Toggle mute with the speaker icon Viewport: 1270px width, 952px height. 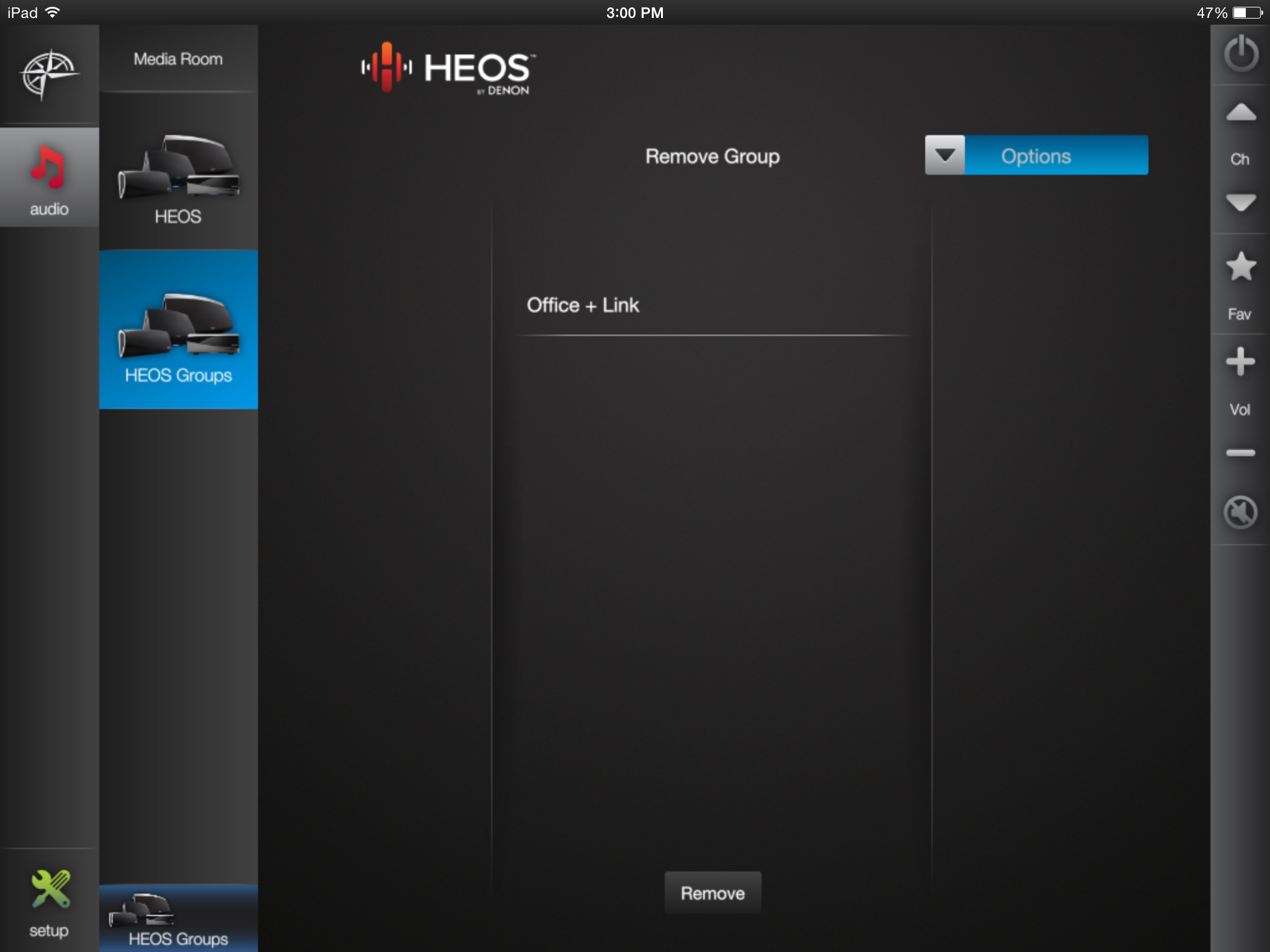(1240, 513)
